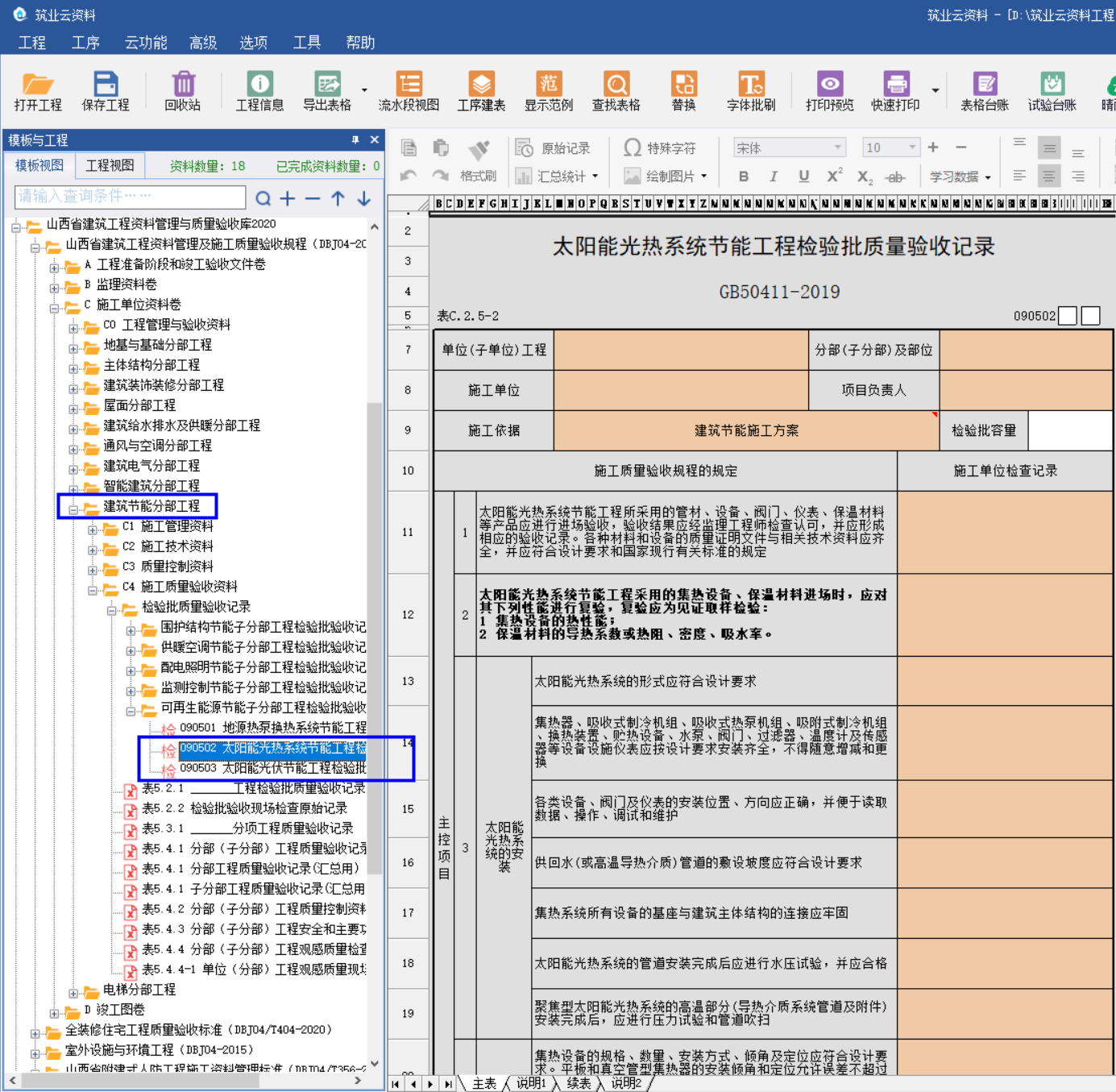1116x1092 pixels.
Task: Search tree with magnifier icon
Action: coord(263,198)
